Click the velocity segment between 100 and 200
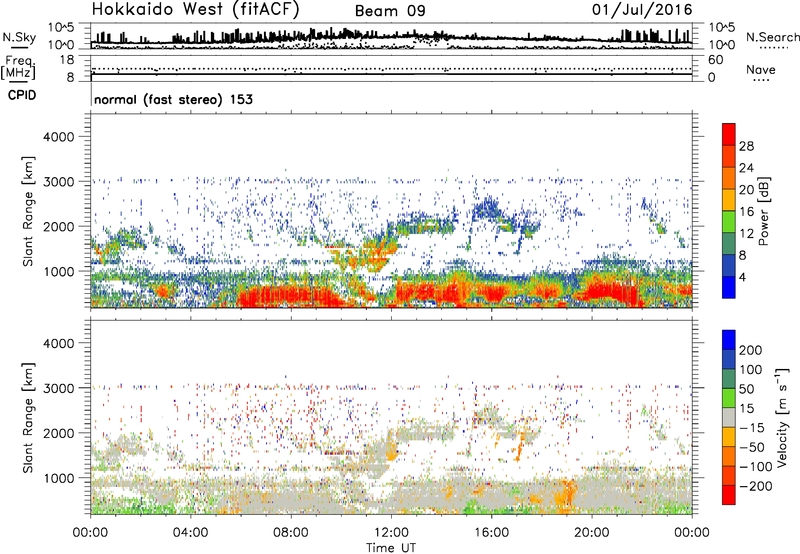Viewport: 800px width, 554px height. point(729,359)
